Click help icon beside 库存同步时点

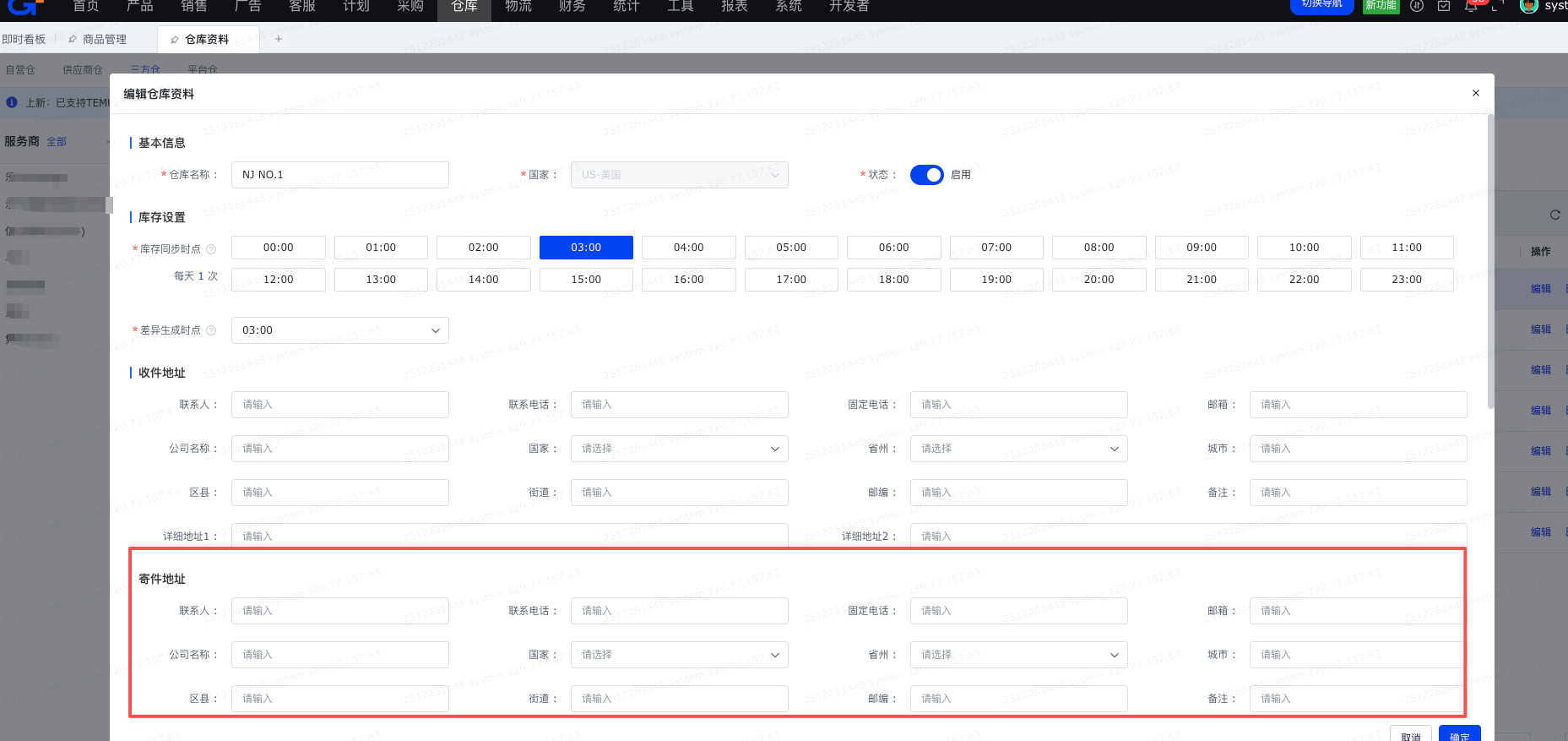(x=211, y=249)
